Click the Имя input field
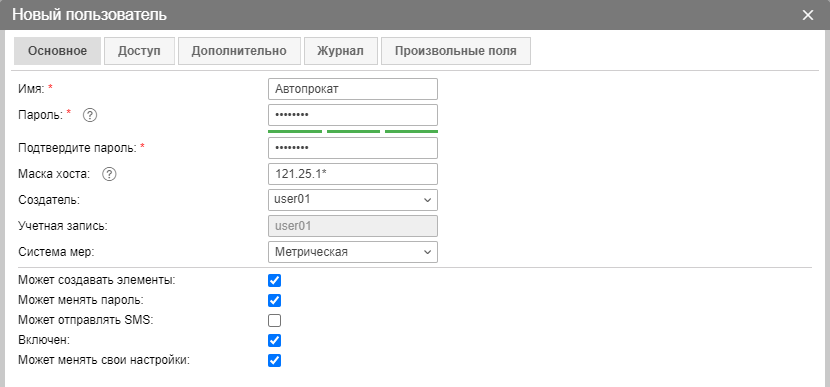The height and width of the screenshot is (387, 830). [x=353, y=89]
